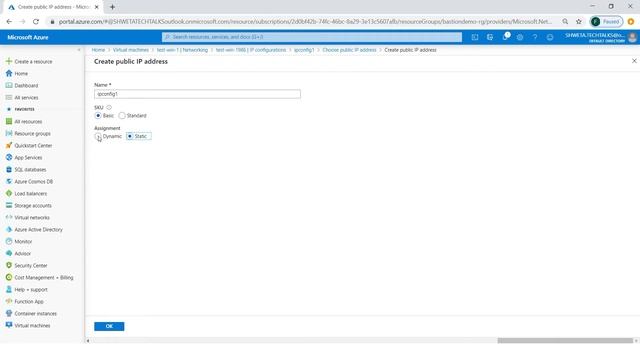640x360 pixels.
Task: Select Static assignment radio button
Action: click(x=130, y=136)
